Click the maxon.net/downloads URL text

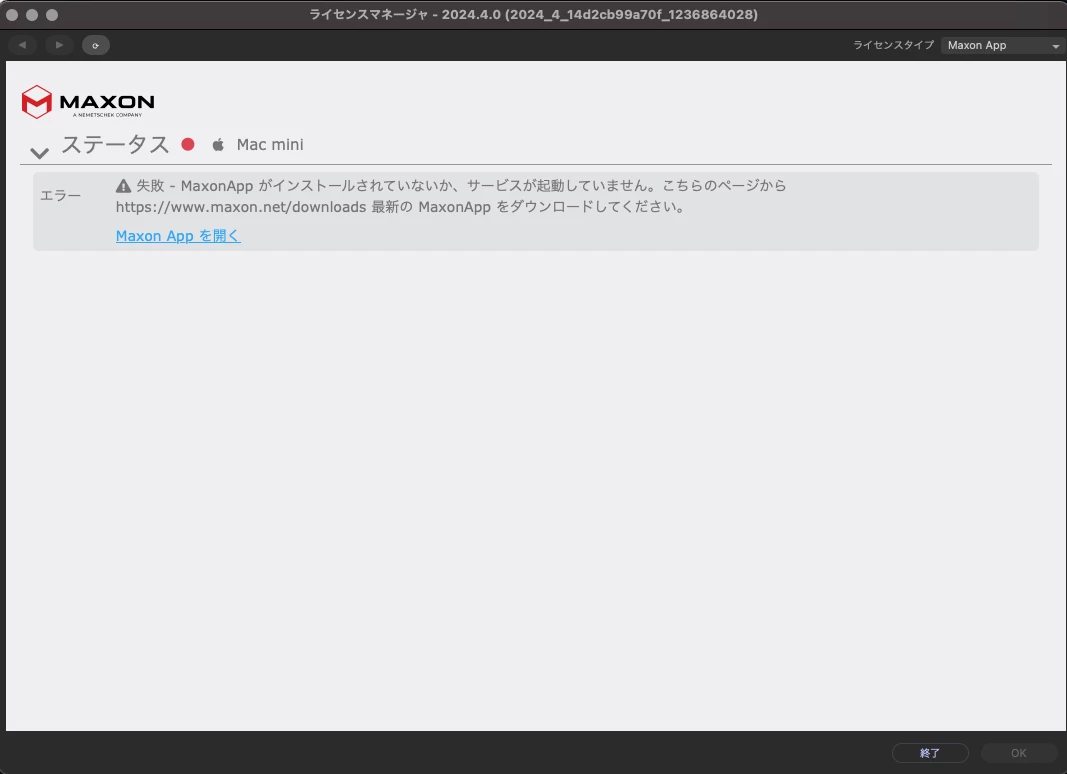[241, 207]
